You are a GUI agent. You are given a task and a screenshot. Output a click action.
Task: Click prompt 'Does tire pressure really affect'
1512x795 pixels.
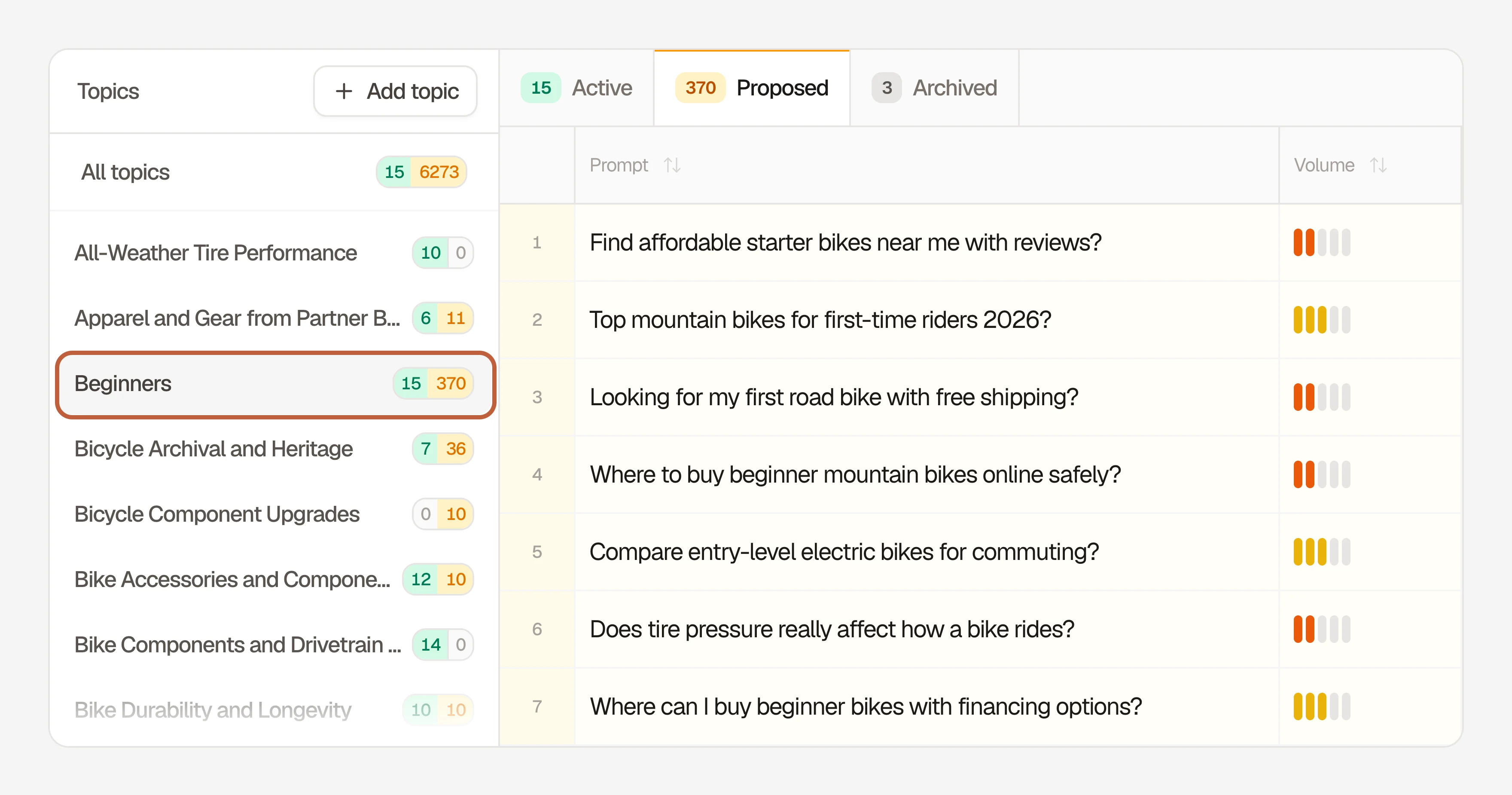[x=832, y=630]
